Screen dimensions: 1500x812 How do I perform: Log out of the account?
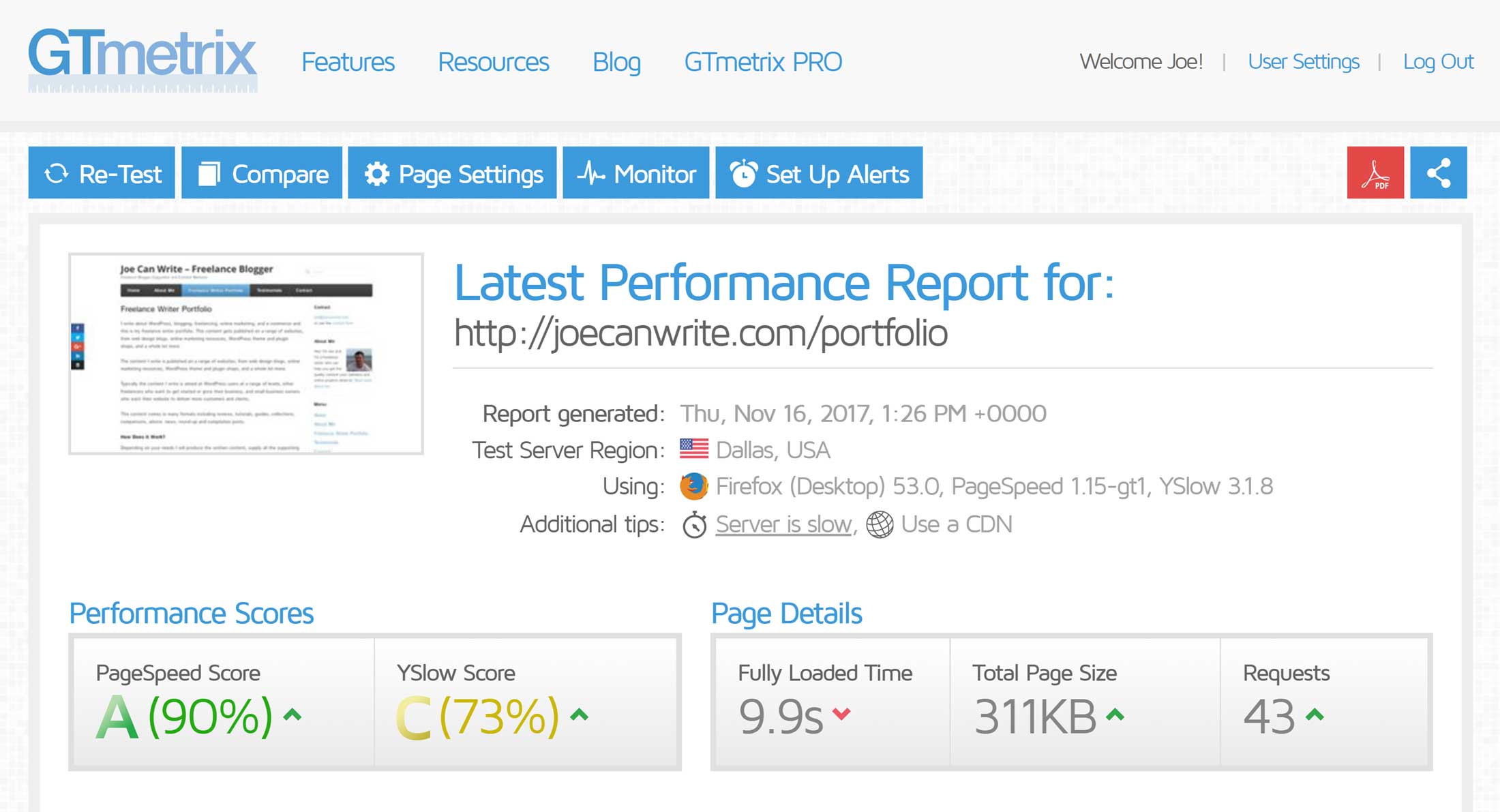tap(1438, 61)
